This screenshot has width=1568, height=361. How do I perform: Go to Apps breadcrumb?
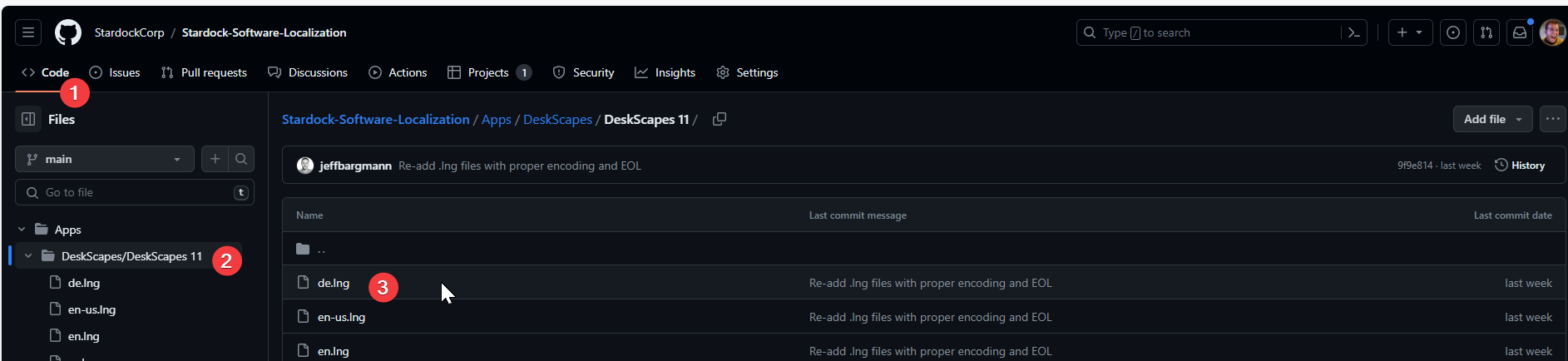(497, 119)
